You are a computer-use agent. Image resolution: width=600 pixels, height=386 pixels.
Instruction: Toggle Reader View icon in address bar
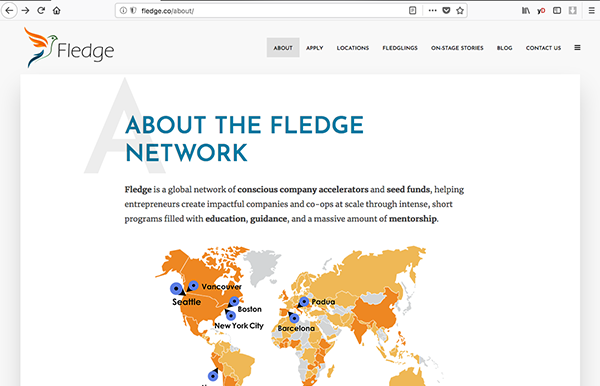coord(412,11)
